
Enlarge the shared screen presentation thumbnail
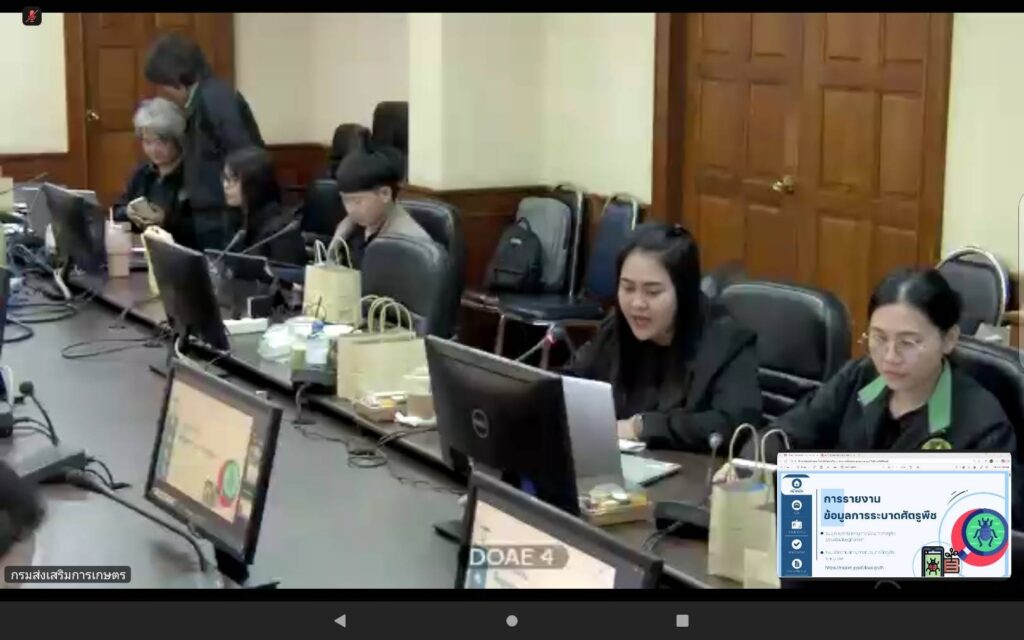[894, 515]
